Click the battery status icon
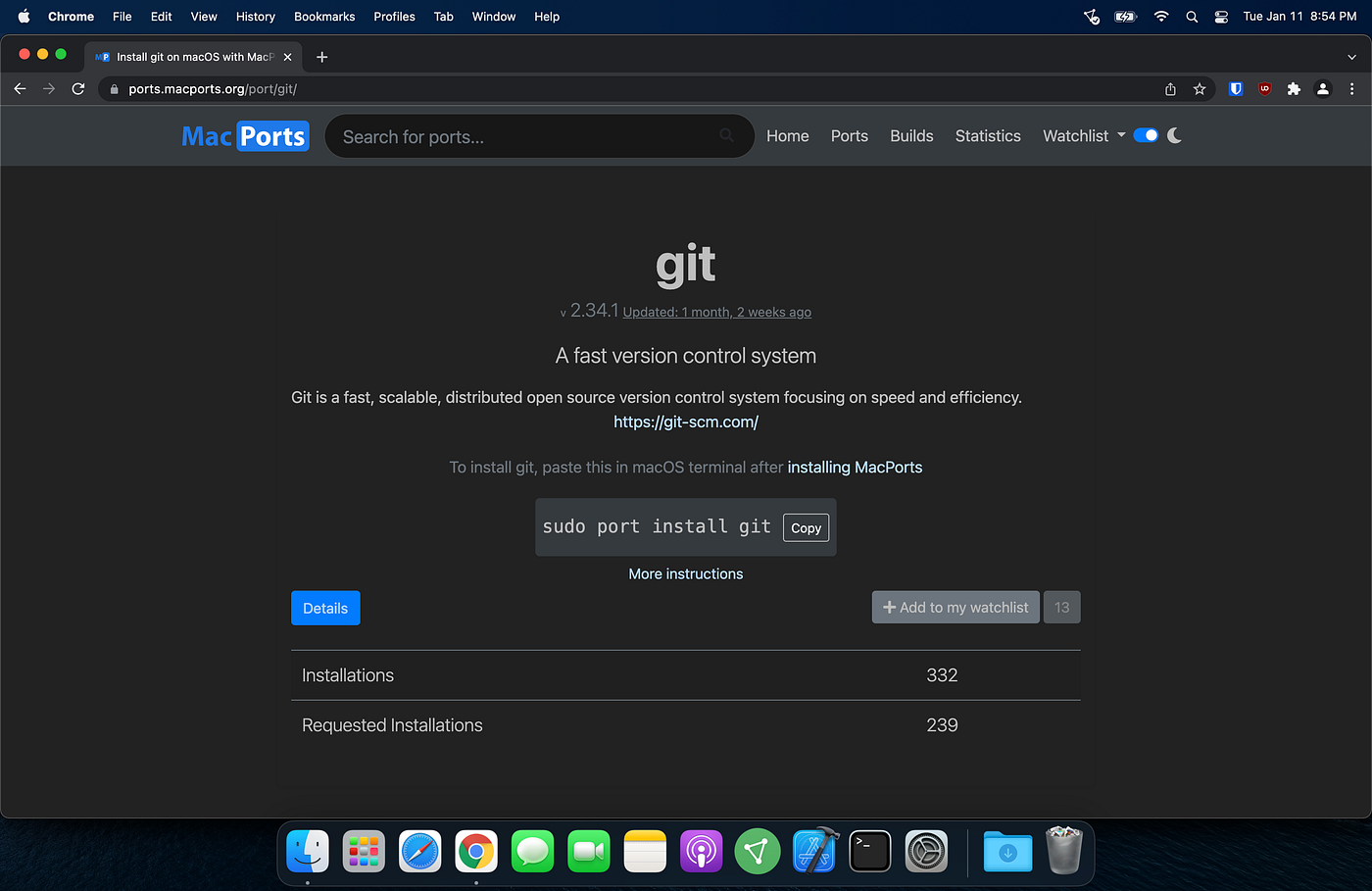This screenshot has height=891, width=1372. [x=1126, y=17]
